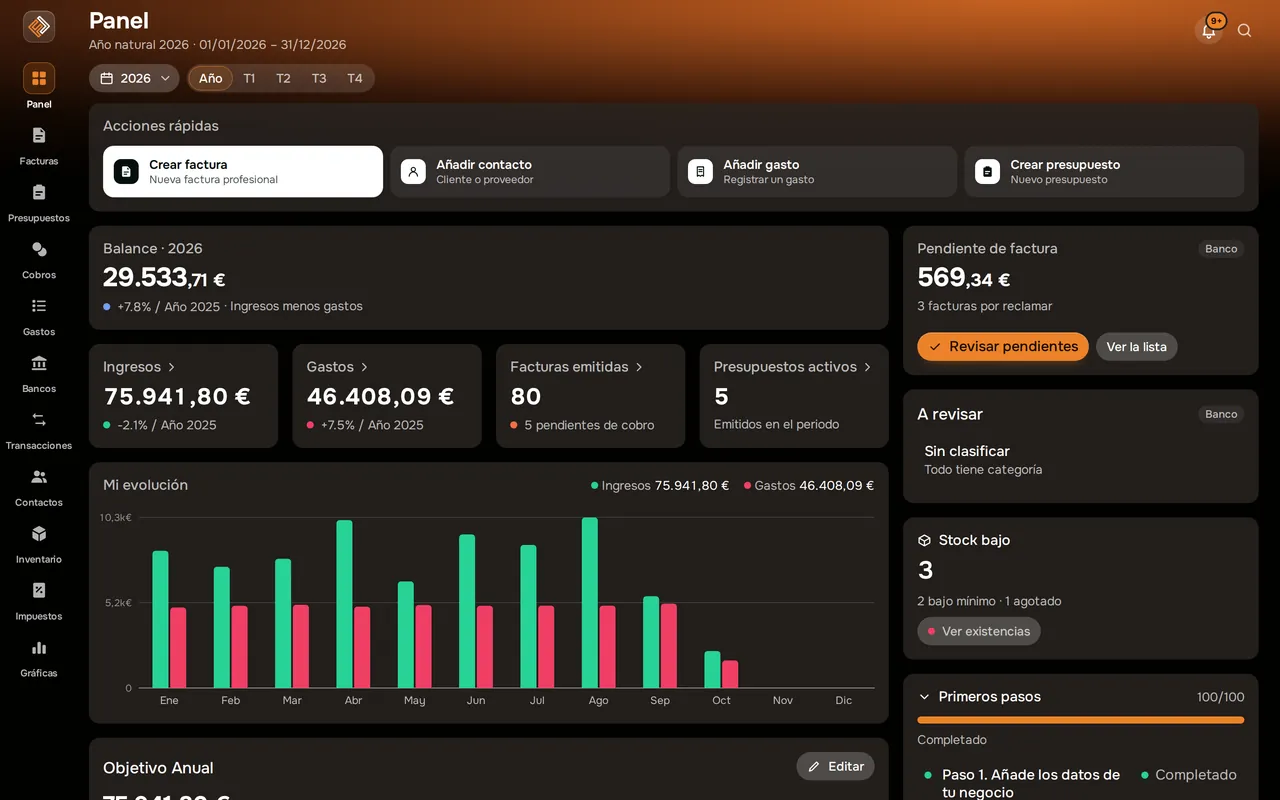Open Gráficas chart icon in sidebar
Image resolution: width=1280 pixels, height=800 pixels.
point(39,648)
